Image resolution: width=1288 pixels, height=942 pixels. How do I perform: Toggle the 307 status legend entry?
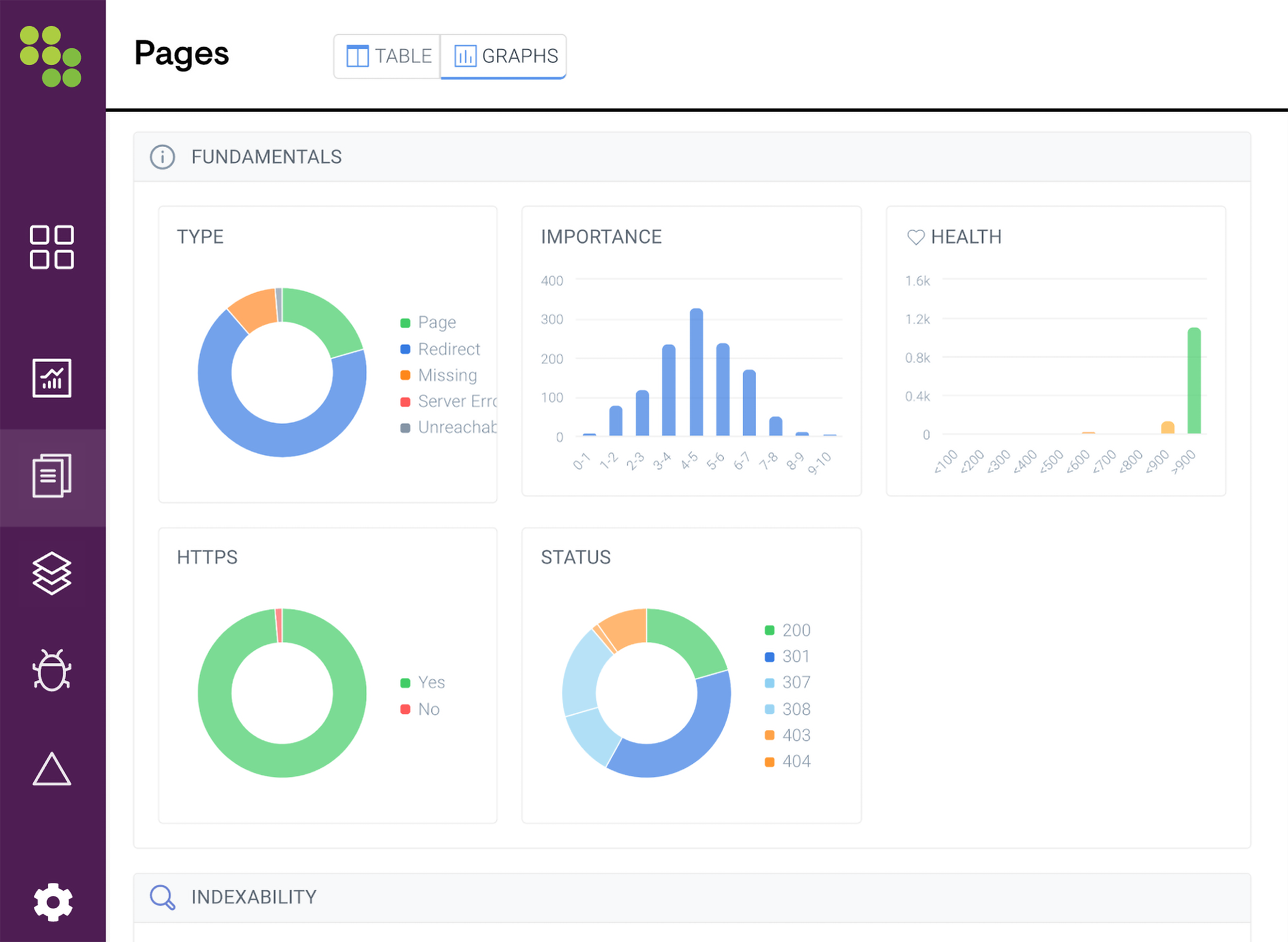(788, 683)
